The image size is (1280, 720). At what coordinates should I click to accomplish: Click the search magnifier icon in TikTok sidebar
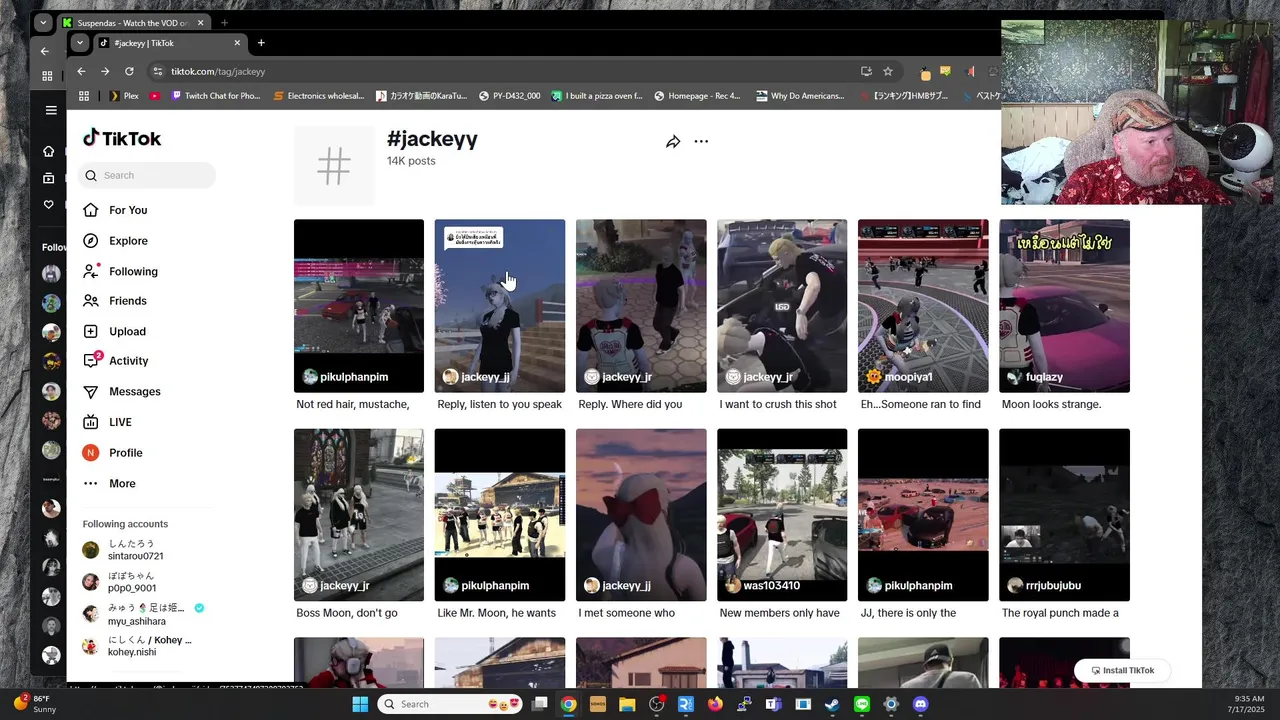[x=91, y=175]
